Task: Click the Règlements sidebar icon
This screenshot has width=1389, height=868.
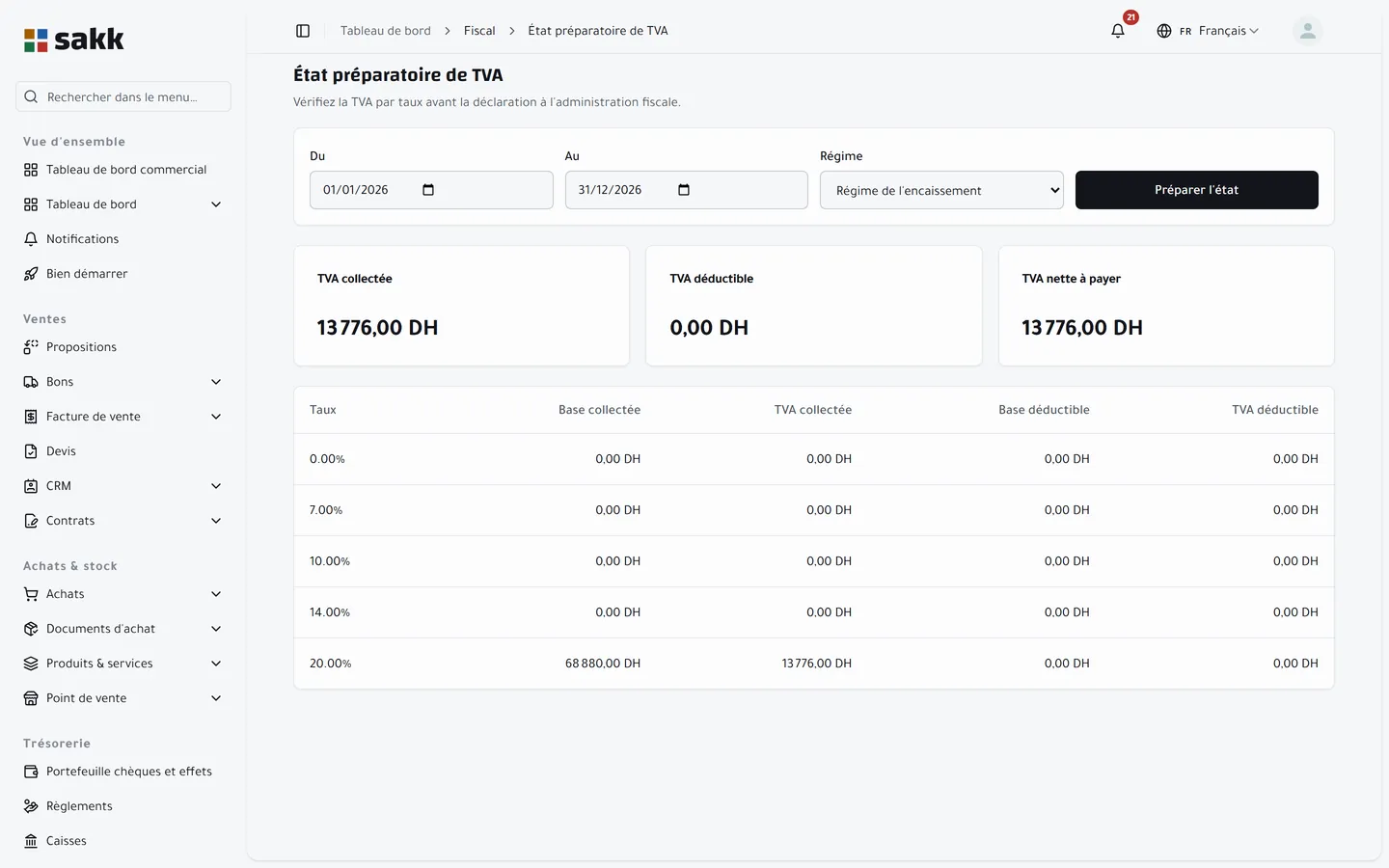Action: (x=31, y=806)
